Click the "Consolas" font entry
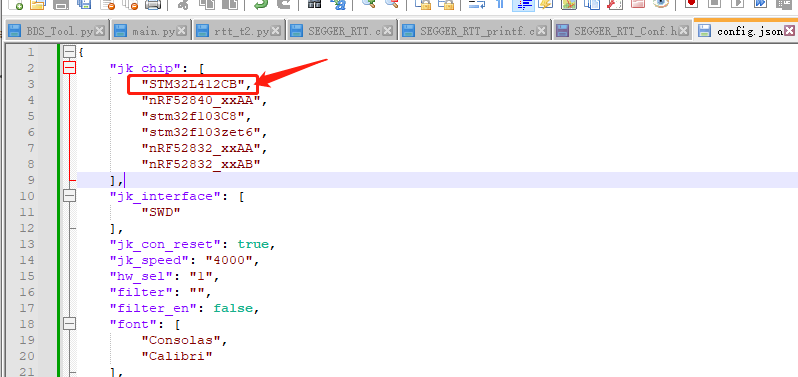Screen dimensions: 798x377 181,340
